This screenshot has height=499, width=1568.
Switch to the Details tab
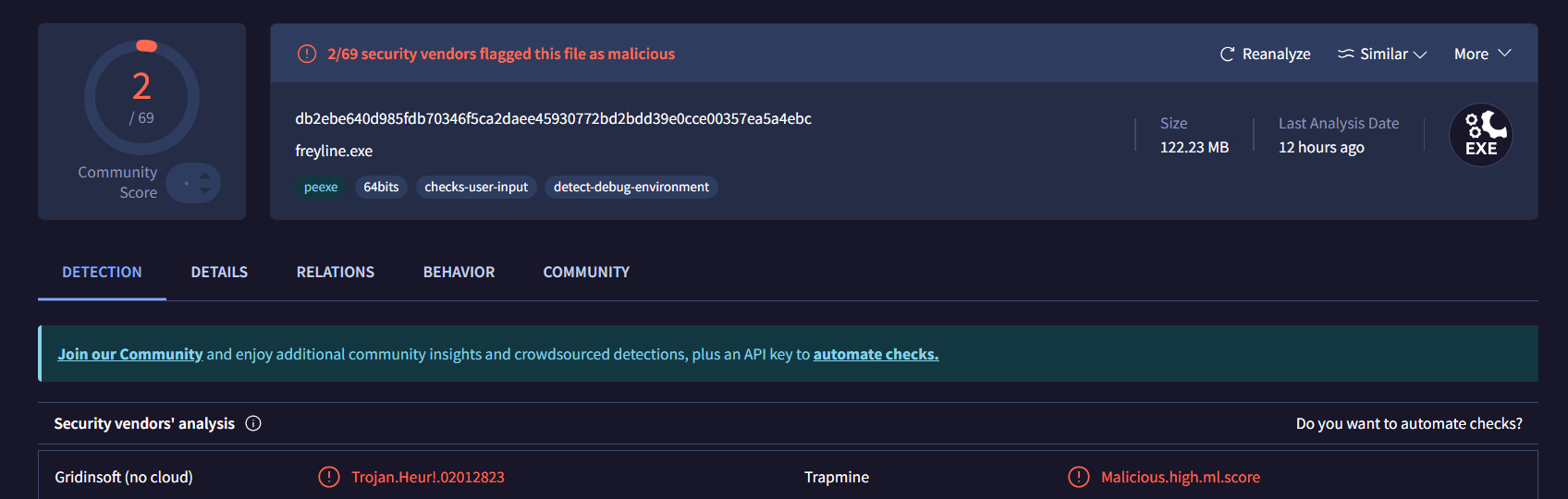click(x=219, y=273)
